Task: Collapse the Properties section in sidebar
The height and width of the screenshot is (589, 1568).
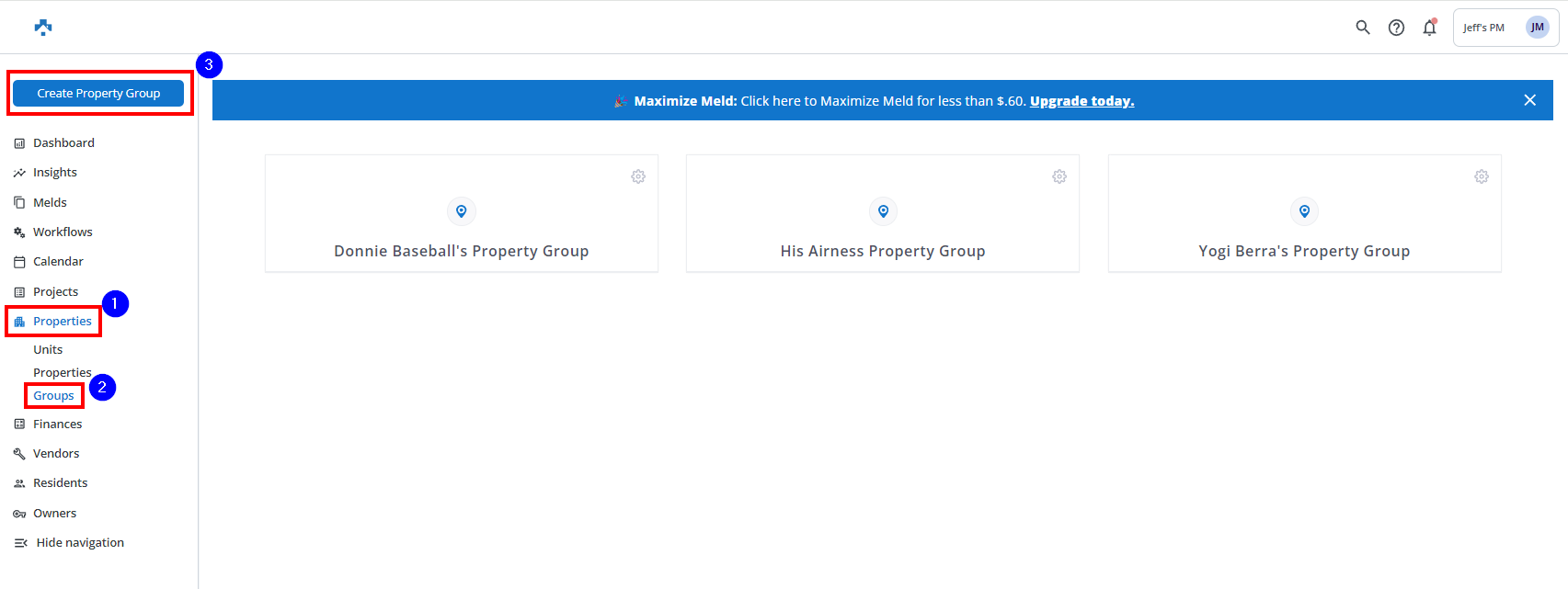Action: [x=62, y=322]
